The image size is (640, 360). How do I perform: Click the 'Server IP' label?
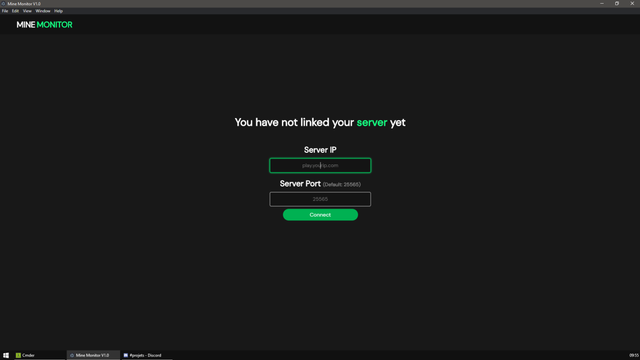[320, 150]
